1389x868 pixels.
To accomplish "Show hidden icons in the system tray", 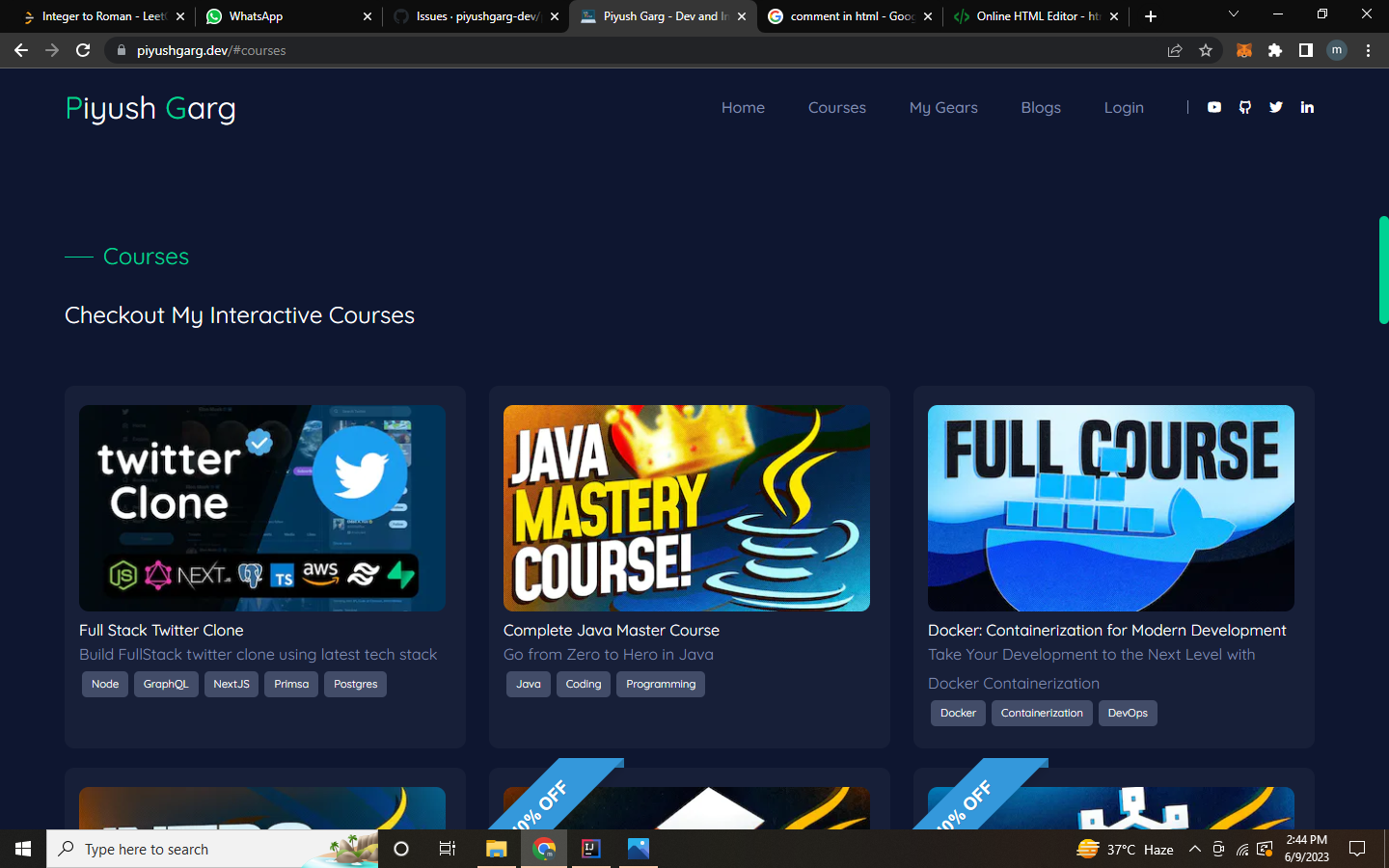I will pyautogui.click(x=1194, y=850).
